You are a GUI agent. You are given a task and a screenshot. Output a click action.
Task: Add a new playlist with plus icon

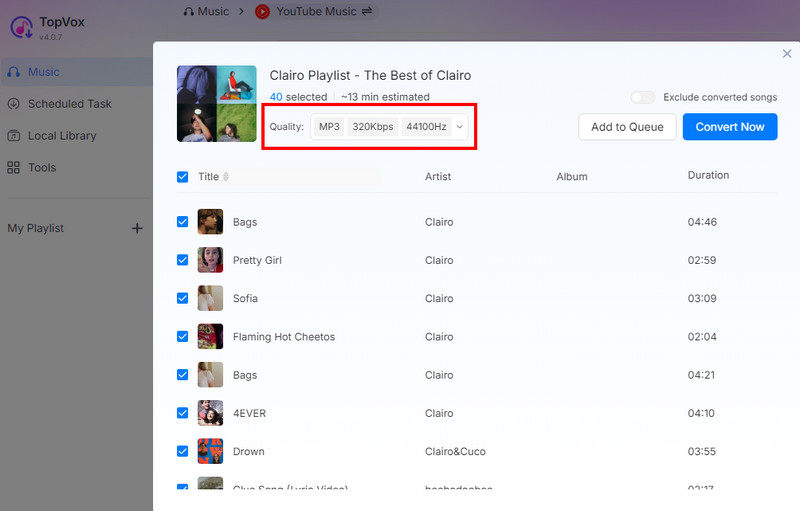(x=137, y=228)
